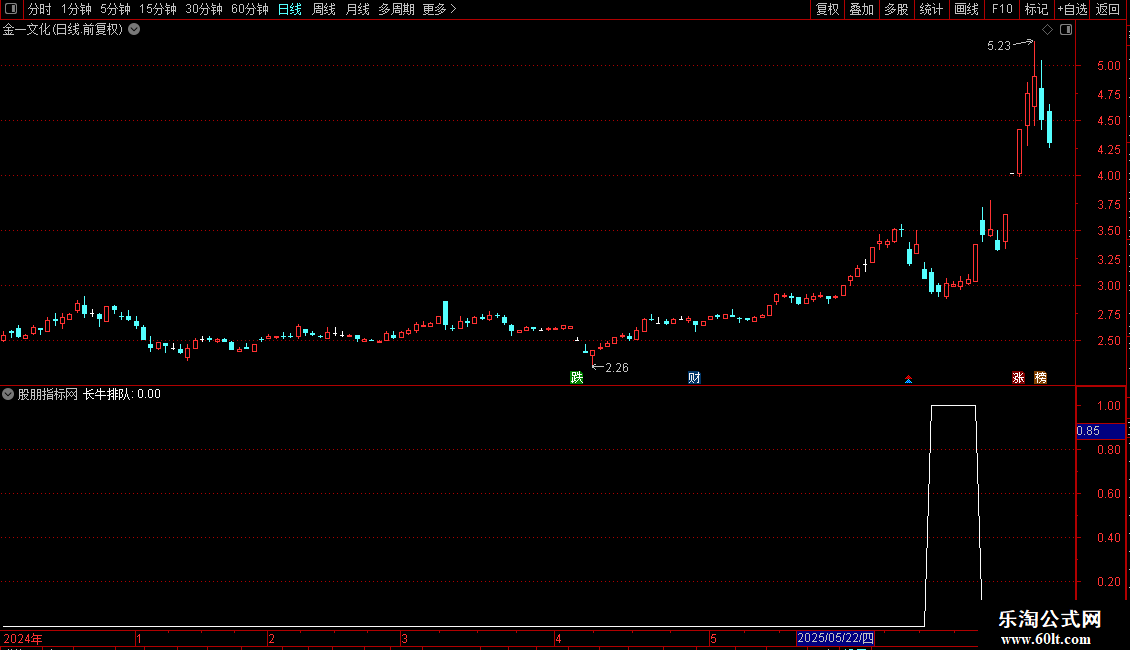Expand the 更多 periods menu

439,9
